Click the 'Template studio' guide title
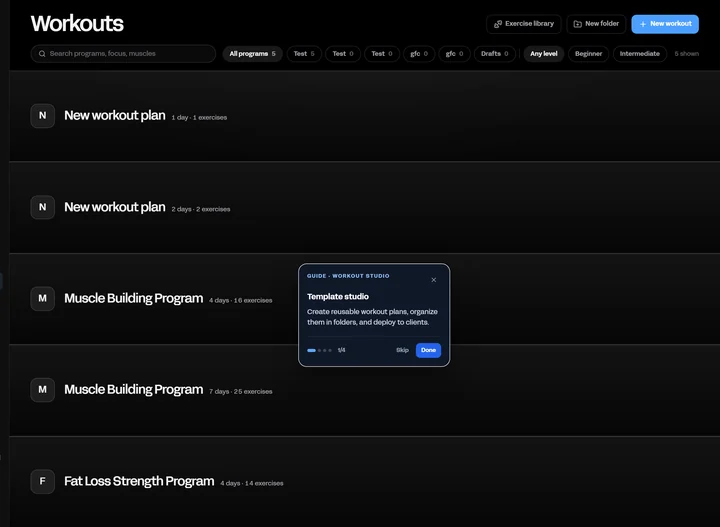Screen dimensions: 720x527 (338, 297)
